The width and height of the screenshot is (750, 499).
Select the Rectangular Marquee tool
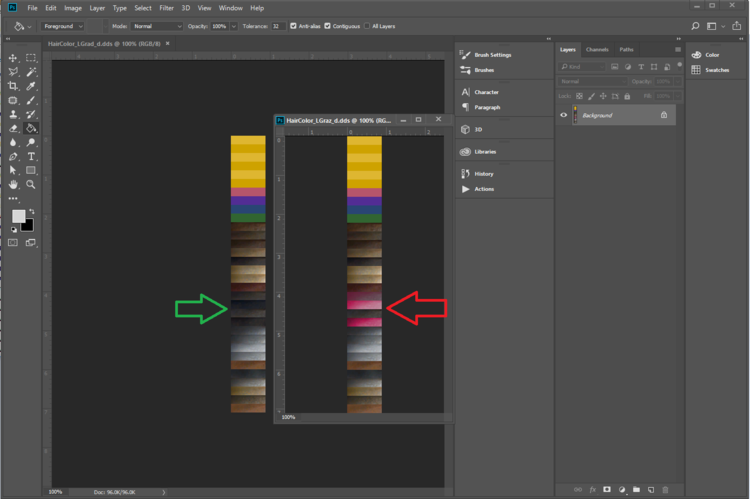pyautogui.click(x=31, y=58)
